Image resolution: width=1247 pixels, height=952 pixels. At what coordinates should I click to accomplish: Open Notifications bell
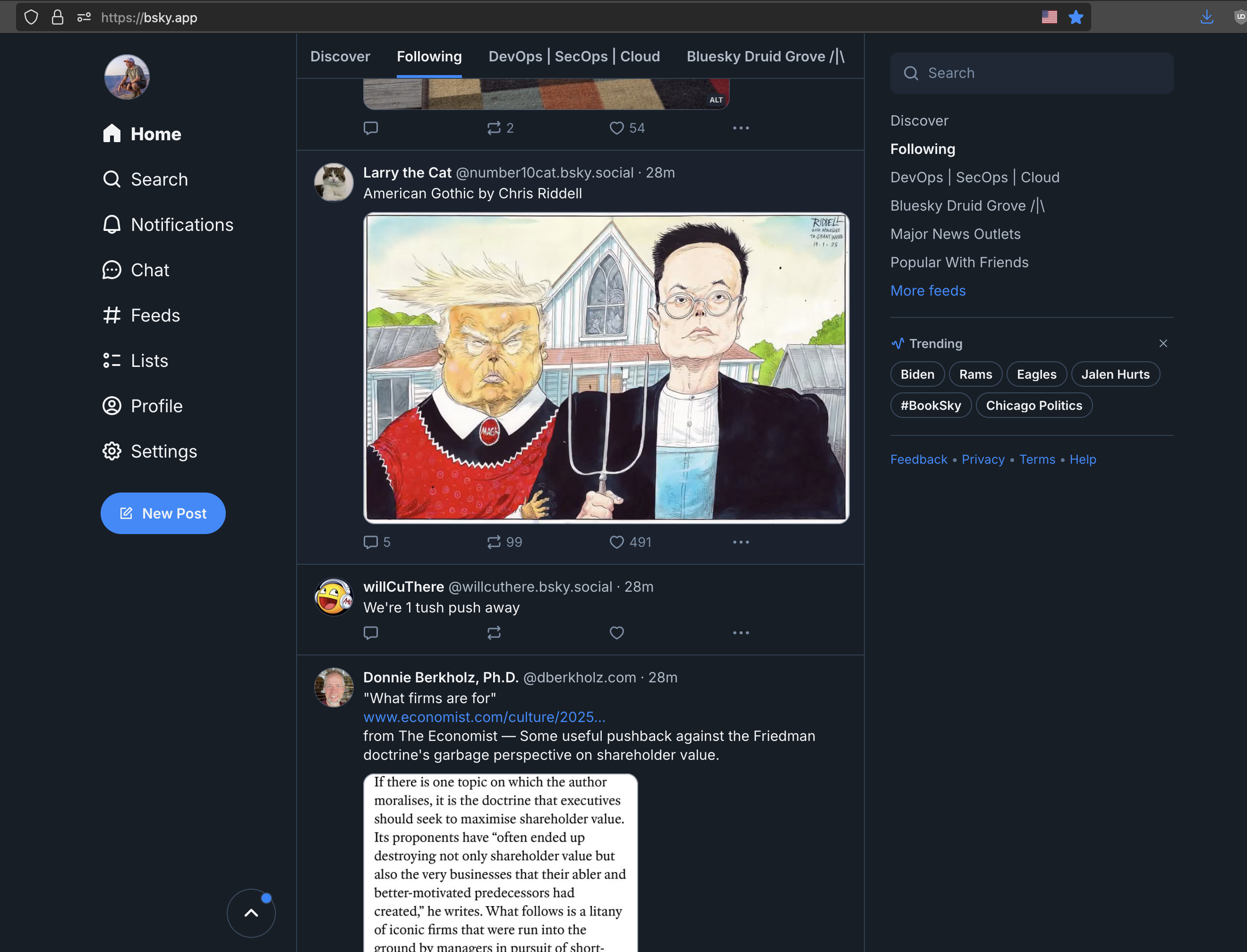[168, 224]
